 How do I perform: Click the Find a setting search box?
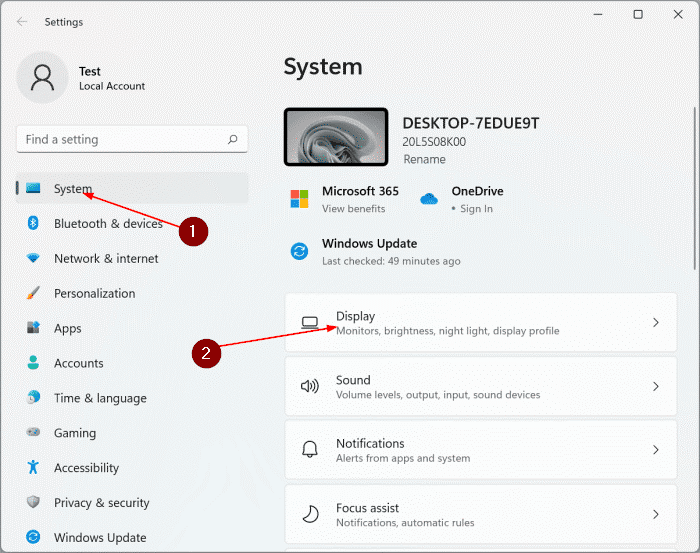(120, 140)
